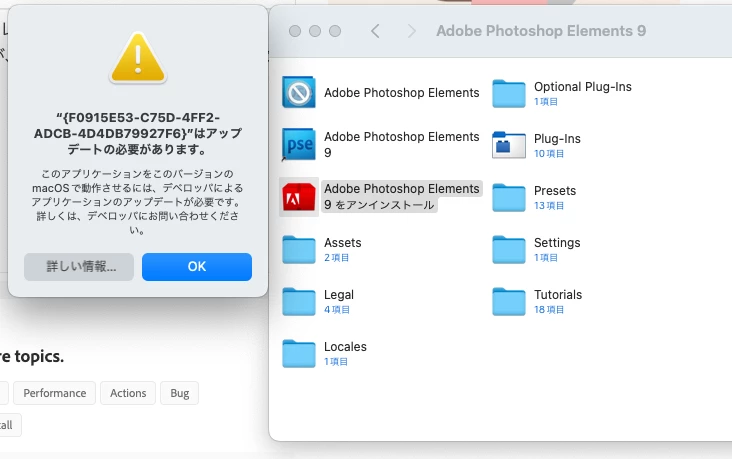
Task: Click the 'Legal' folder name
Action: 339,295
